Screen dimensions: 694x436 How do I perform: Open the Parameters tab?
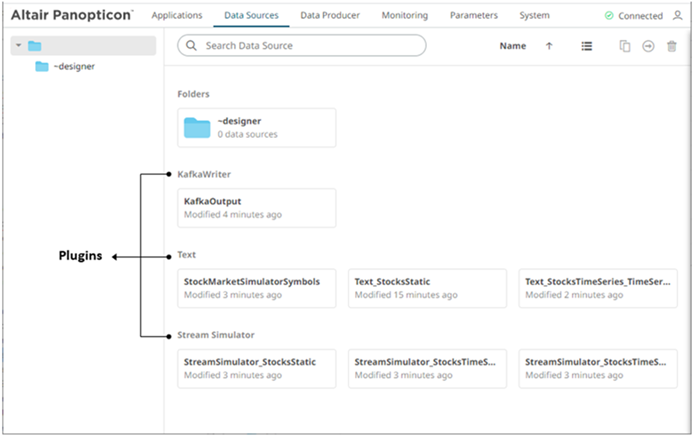473,16
